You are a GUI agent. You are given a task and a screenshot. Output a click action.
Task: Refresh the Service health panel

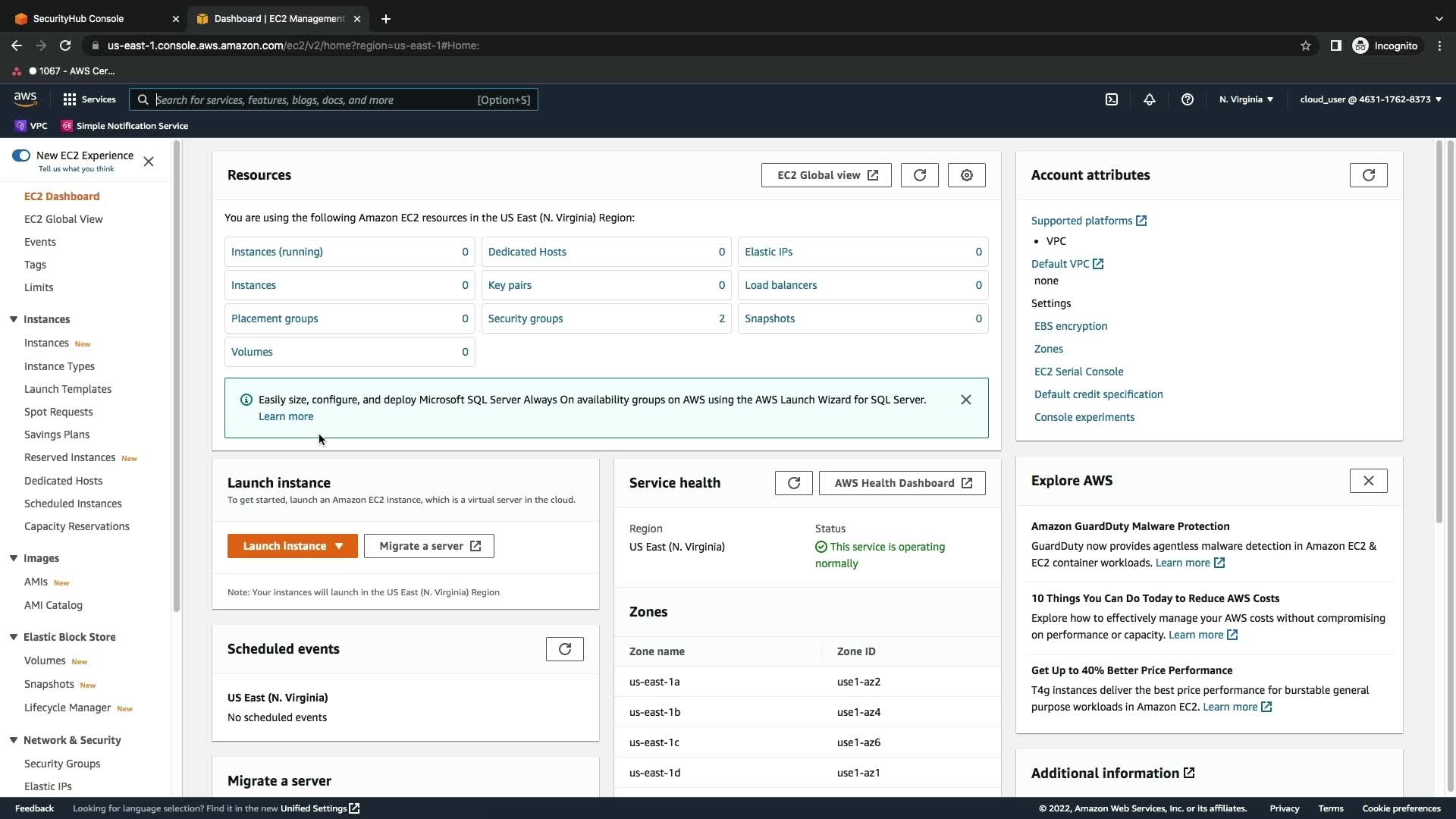(x=794, y=483)
